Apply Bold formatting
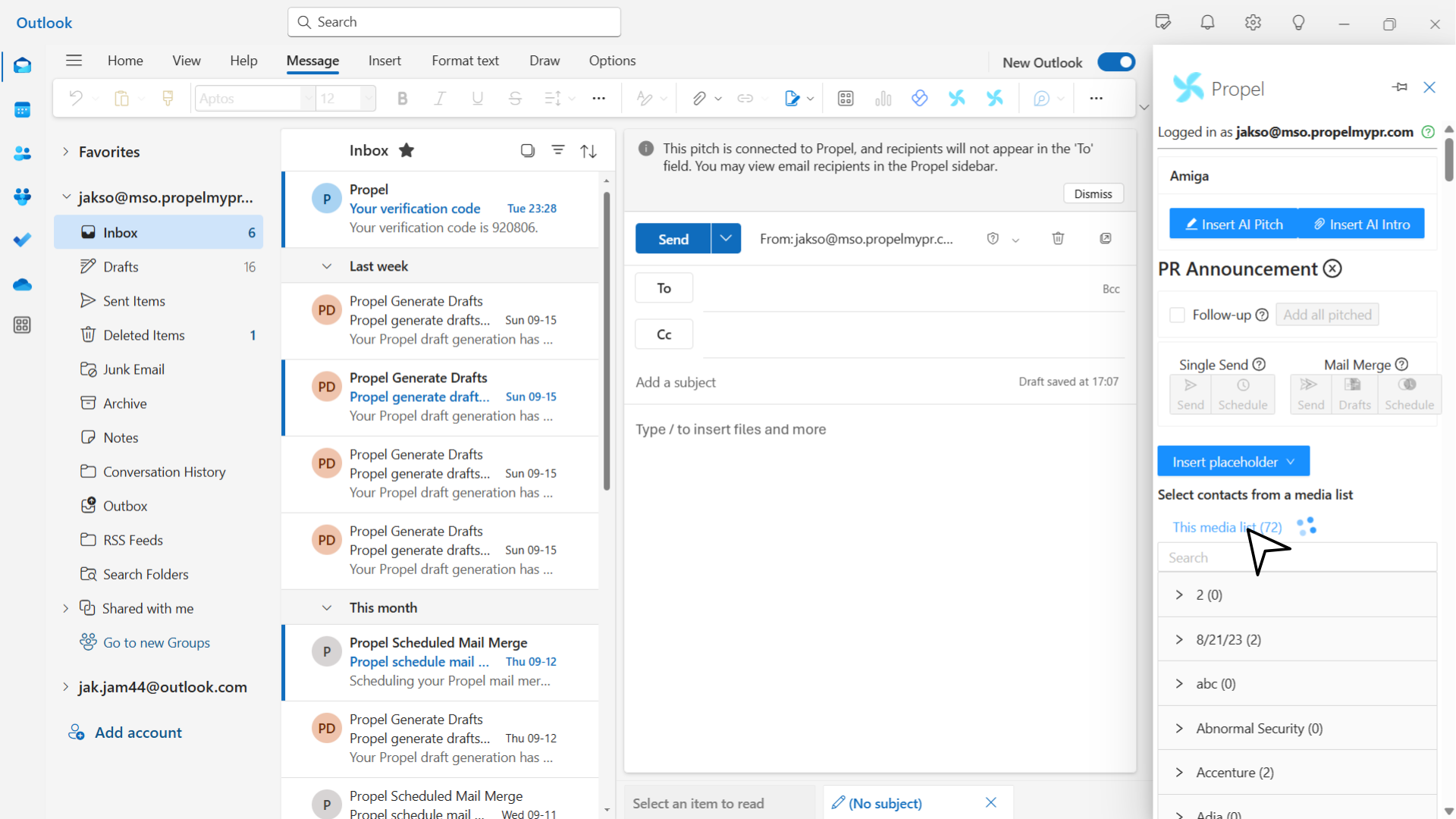The height and width of the screenshot is (819, 1456). 403,99
